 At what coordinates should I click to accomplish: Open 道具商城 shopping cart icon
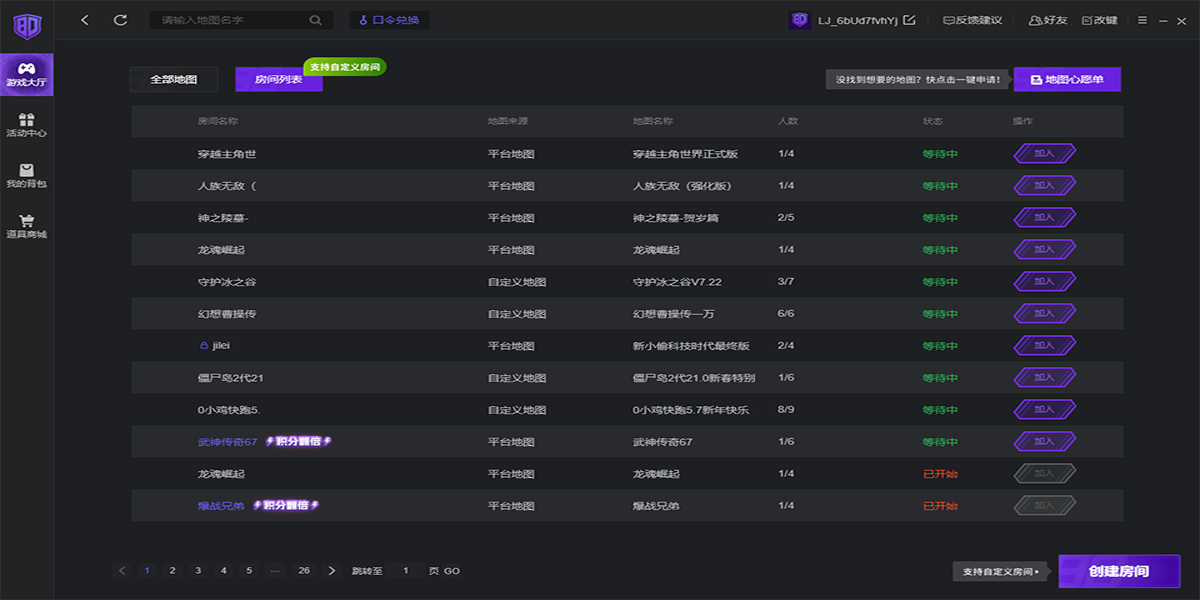(27, 226)
